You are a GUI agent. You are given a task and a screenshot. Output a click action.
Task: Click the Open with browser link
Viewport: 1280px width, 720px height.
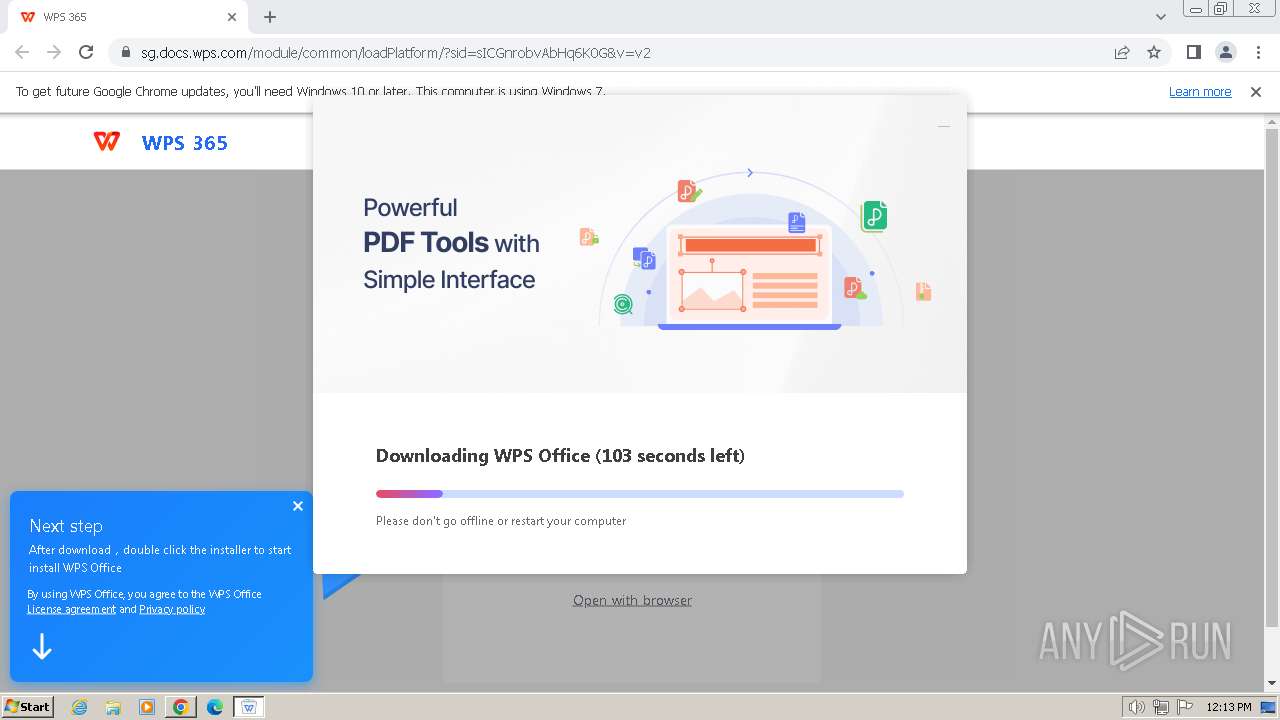tap(632, 600)
